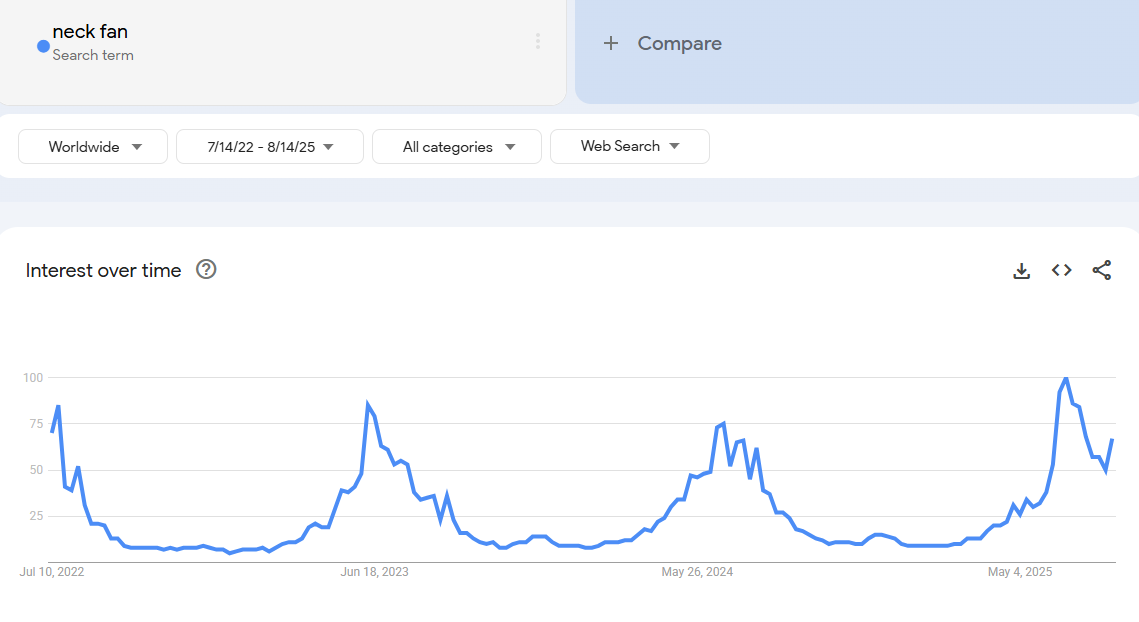Viewport: 1139px width, 622px height.
Task: Click the May 4, 2025 axis label
Action: click(1020, 572)
